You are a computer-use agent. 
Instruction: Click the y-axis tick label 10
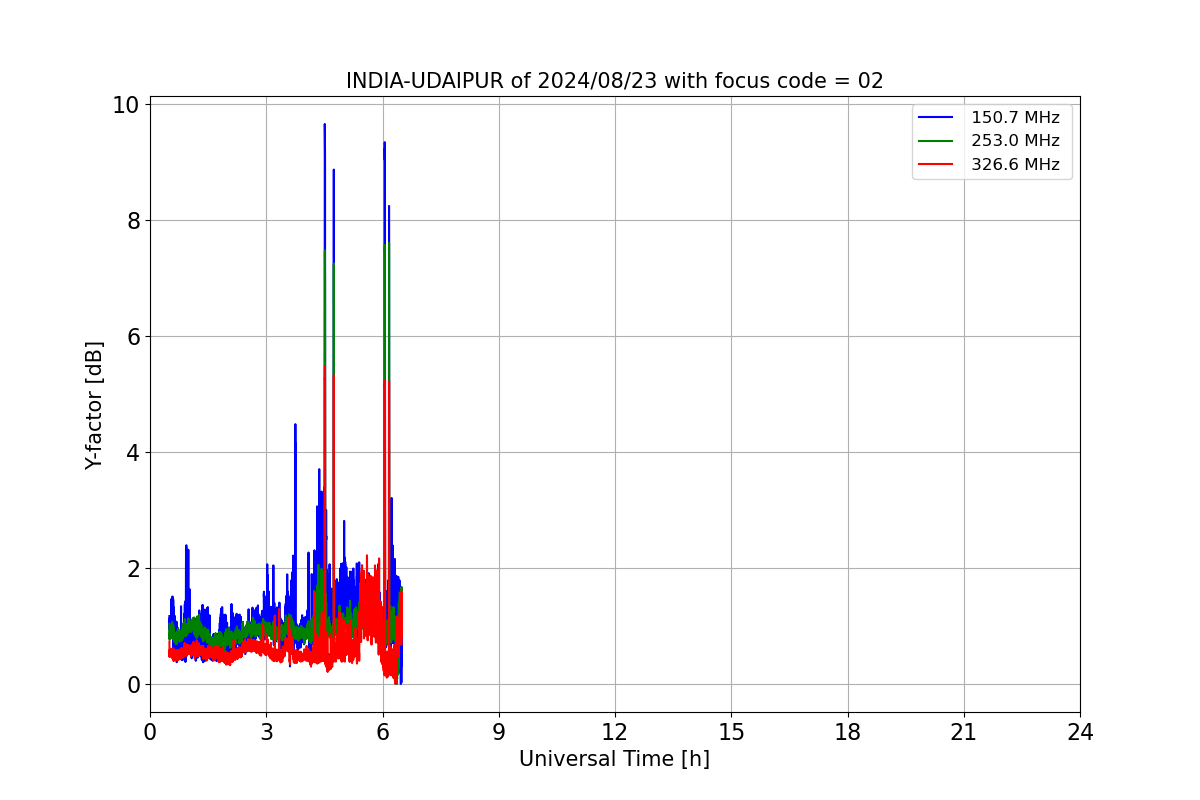pos(128,104)
